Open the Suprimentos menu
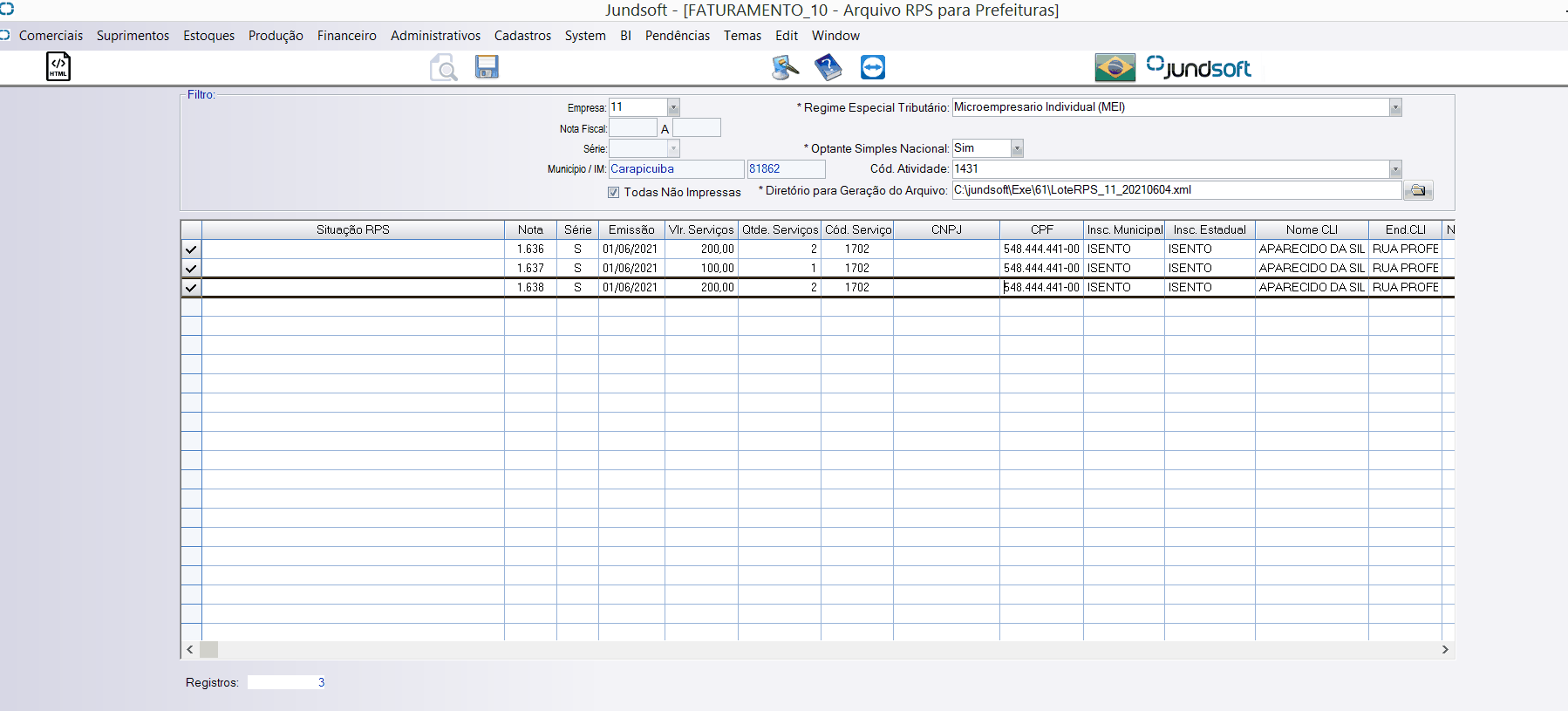 (x=133, y=36)
